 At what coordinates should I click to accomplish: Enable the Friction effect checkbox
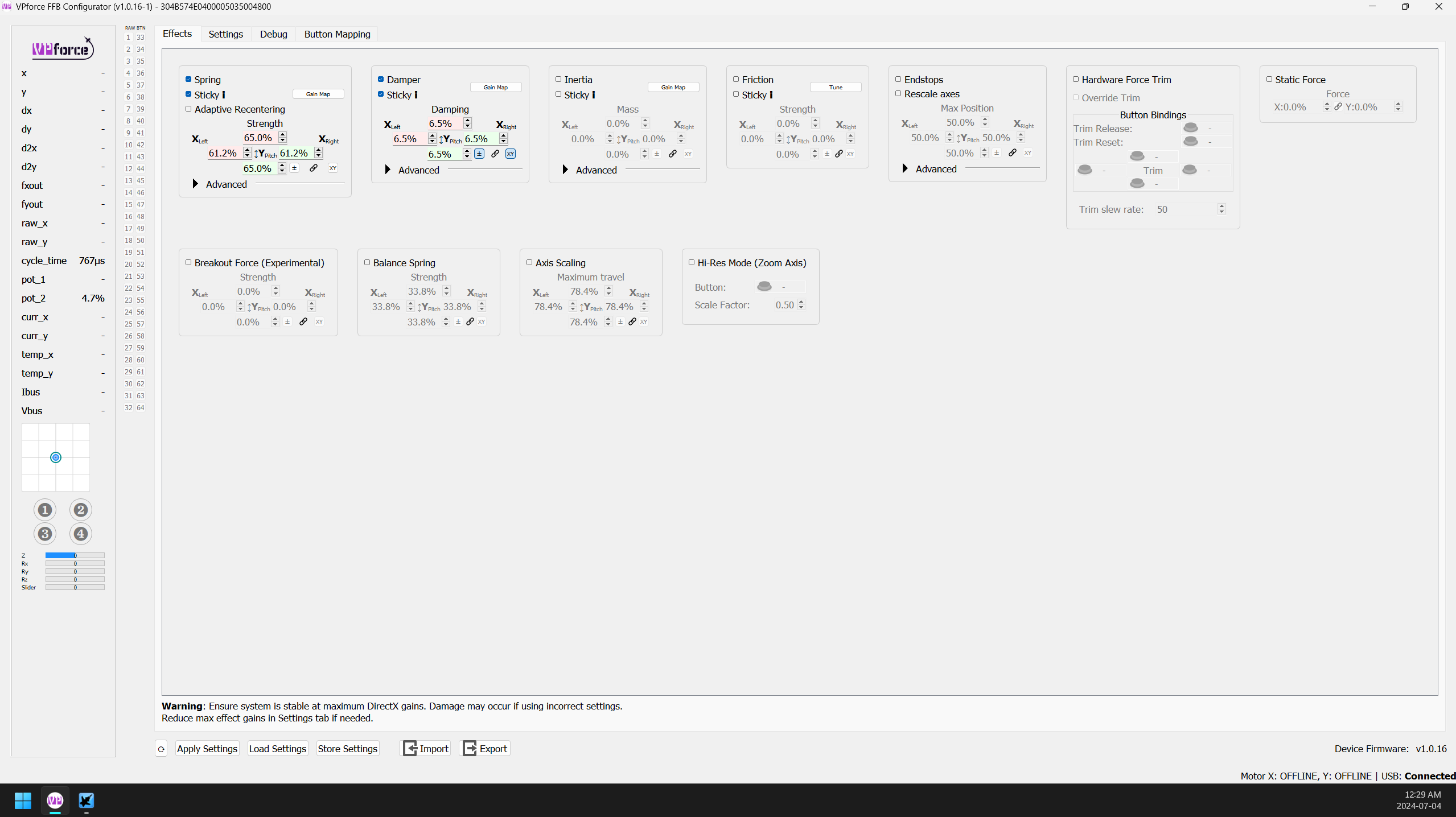click(x=735, y=79)
